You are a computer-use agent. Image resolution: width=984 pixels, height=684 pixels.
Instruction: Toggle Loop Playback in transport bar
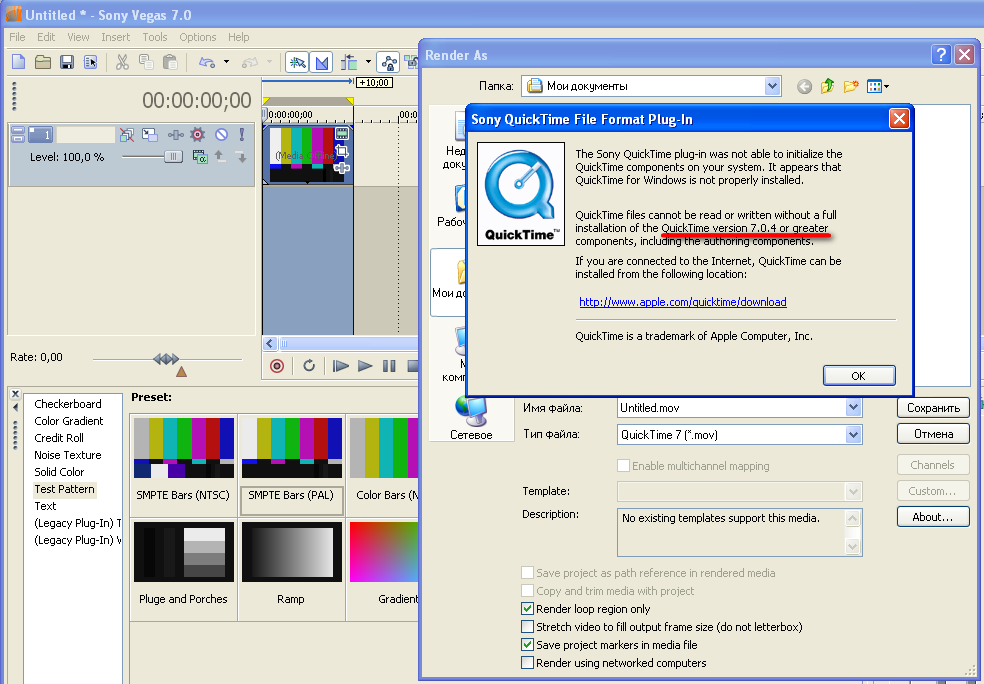[309, 365]
